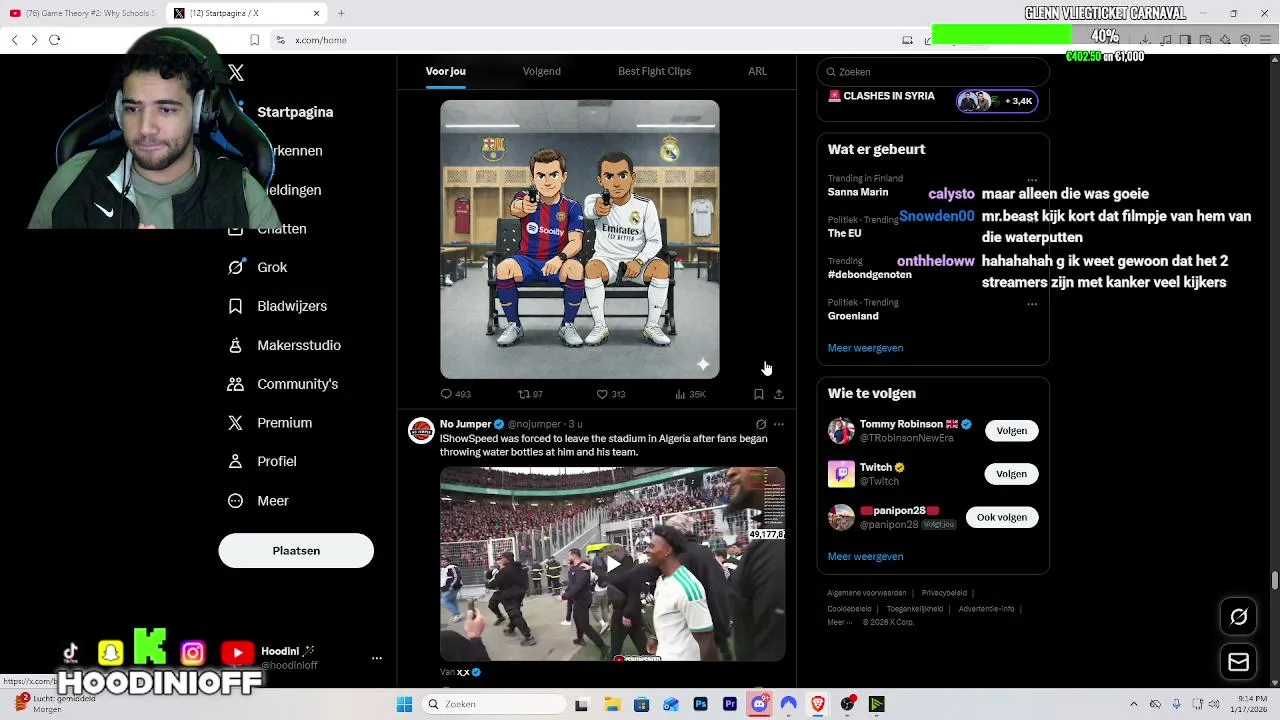This screenshot has width=1280, height=720.
Task: Open the #debondgenoten trend
Action: point(870,275)
